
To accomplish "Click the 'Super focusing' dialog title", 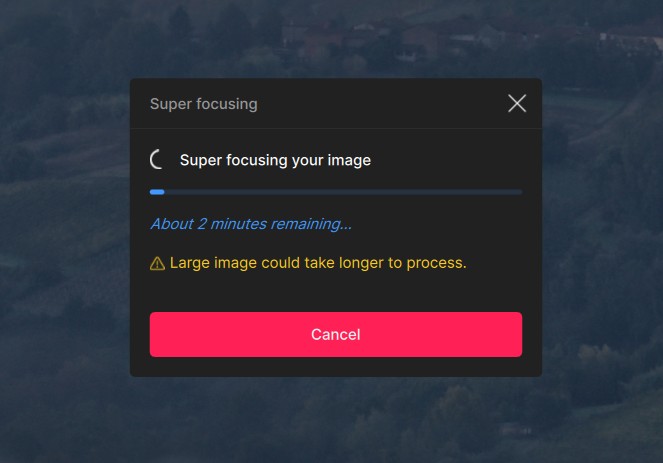I will pyautogui.click(x=203, y=103).
